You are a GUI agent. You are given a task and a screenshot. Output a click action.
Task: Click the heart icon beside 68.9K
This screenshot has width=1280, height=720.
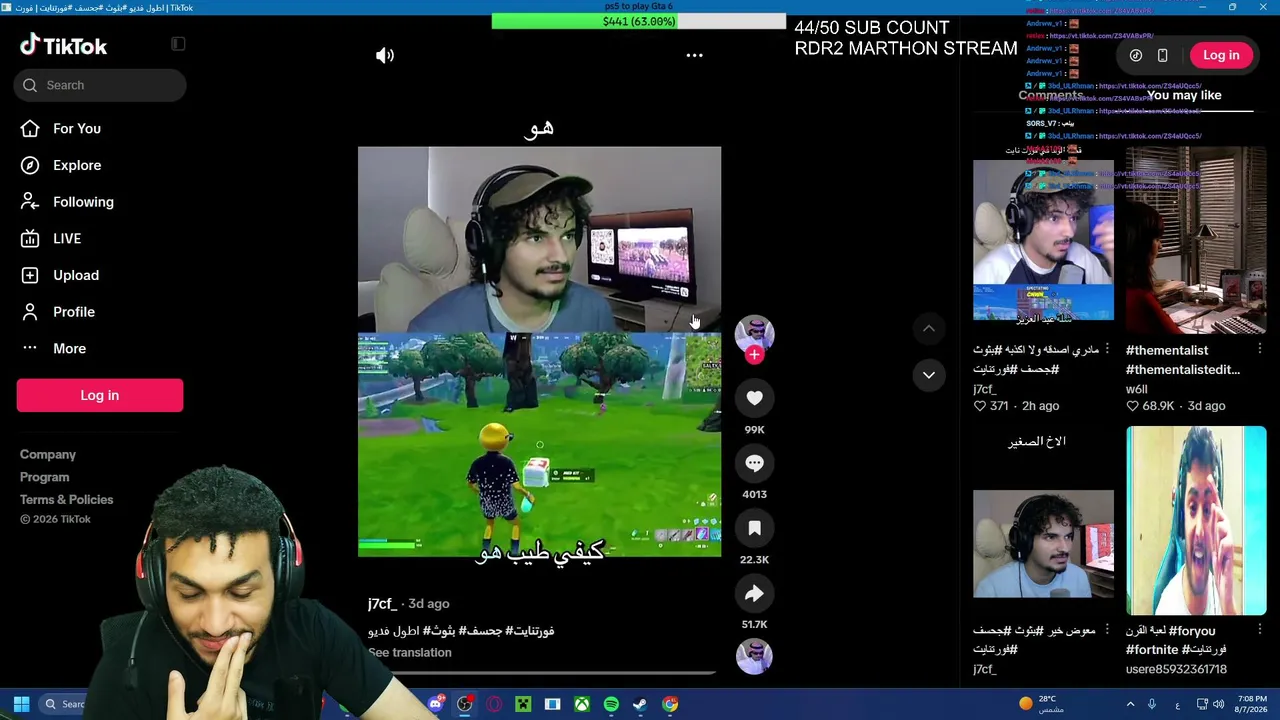click(x=1132, y=406)
